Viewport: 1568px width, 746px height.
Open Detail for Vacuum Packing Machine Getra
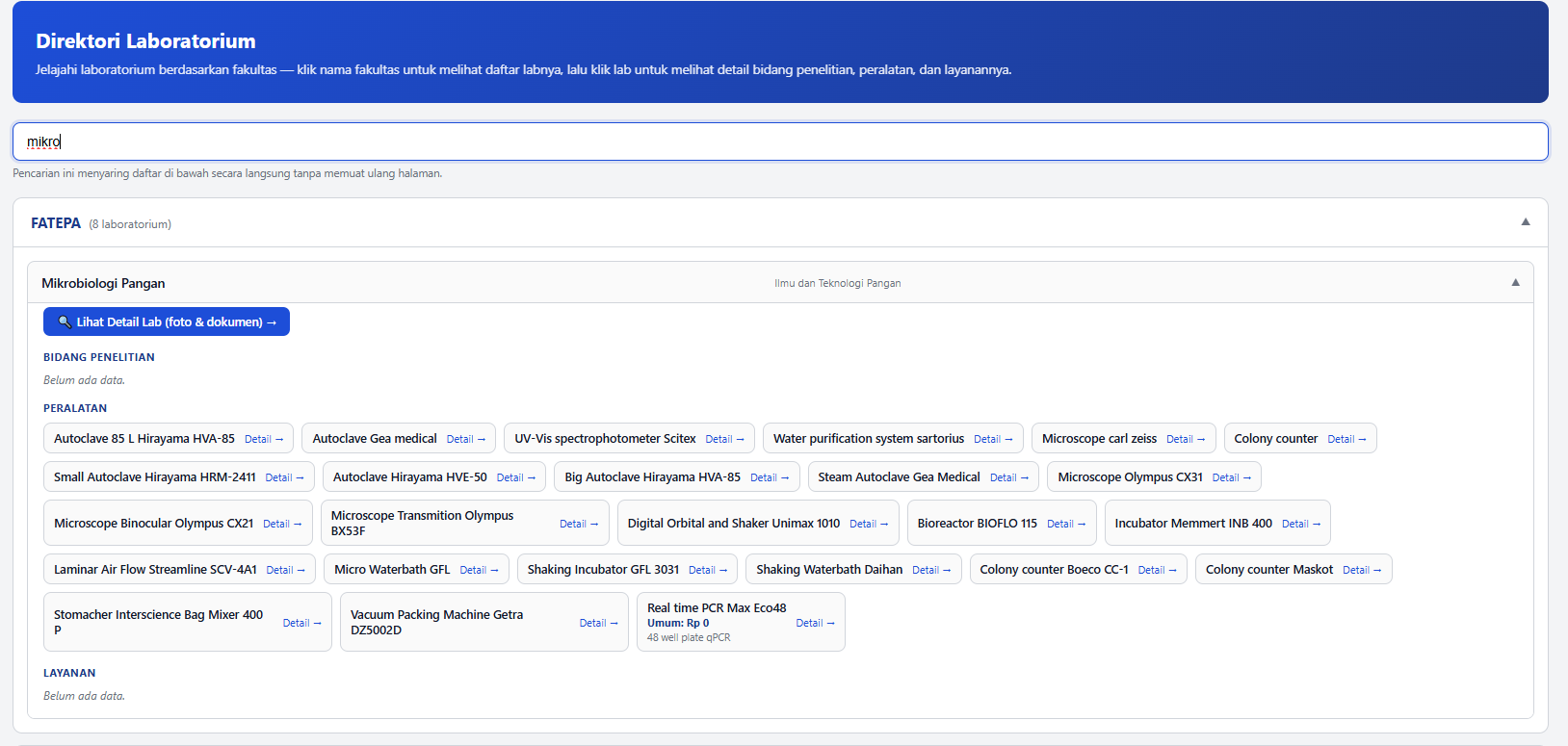[598, 623]
